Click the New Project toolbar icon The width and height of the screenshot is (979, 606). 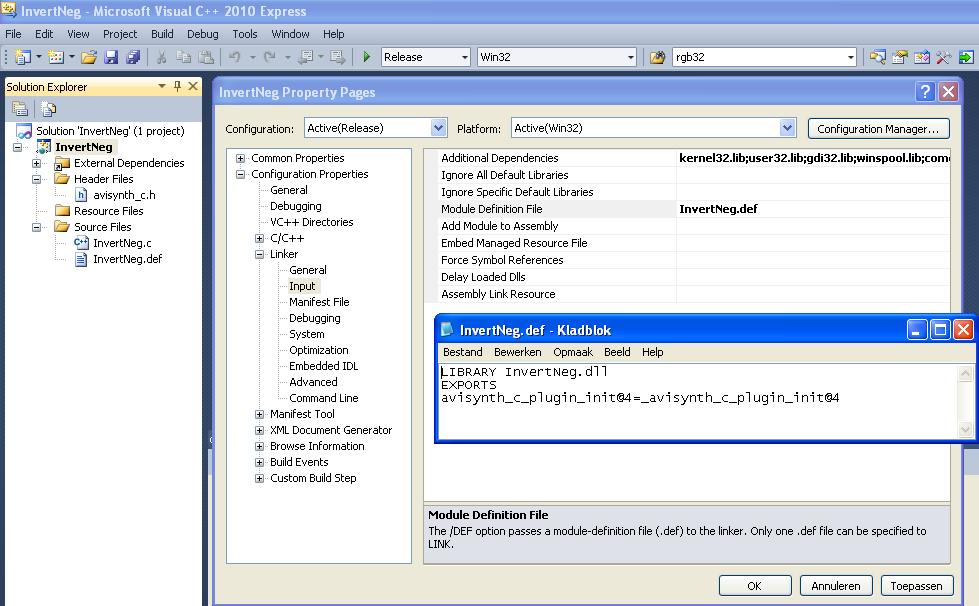pyautogui.click(x=22, y=57)
